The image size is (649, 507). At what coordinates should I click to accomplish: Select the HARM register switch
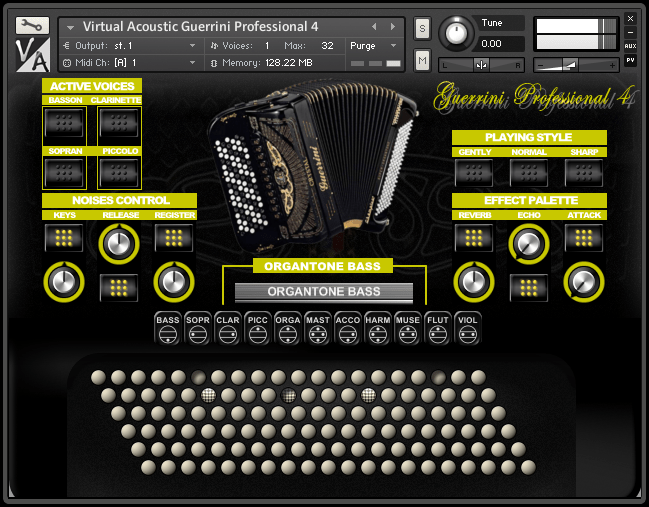tap(377, 329)
